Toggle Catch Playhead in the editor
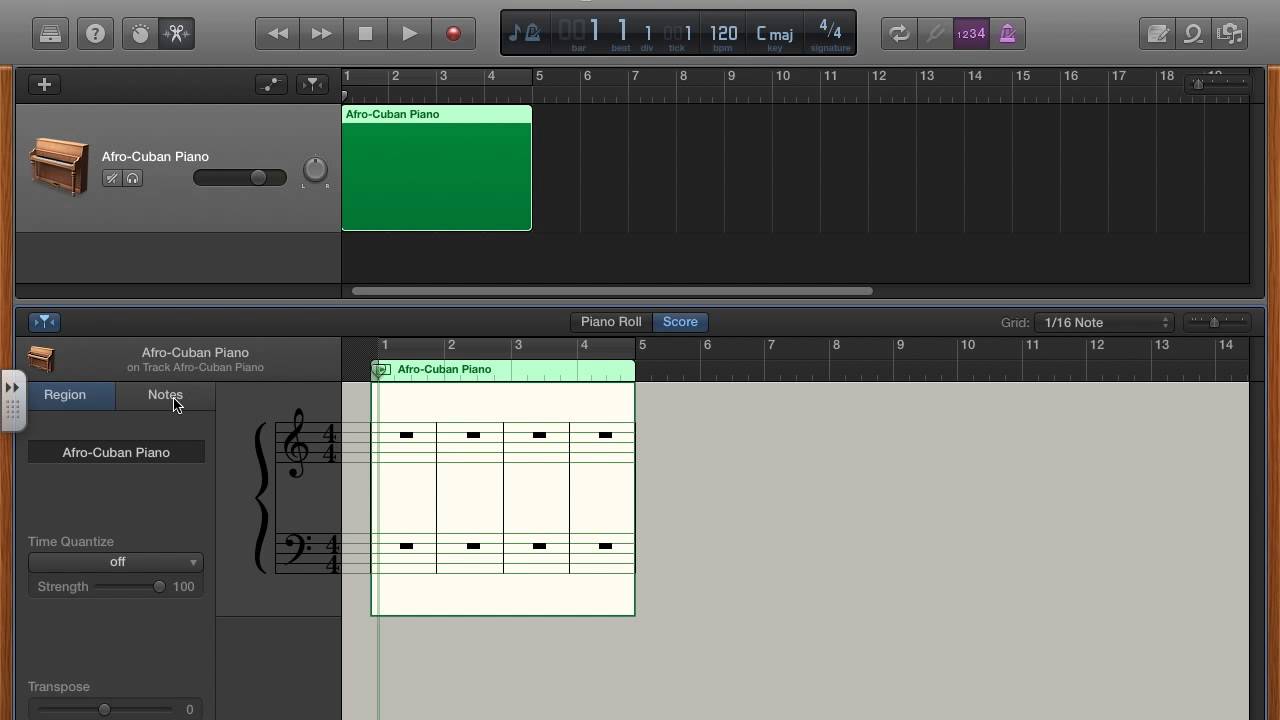The image size is (1280, 720). coord(45,322)
